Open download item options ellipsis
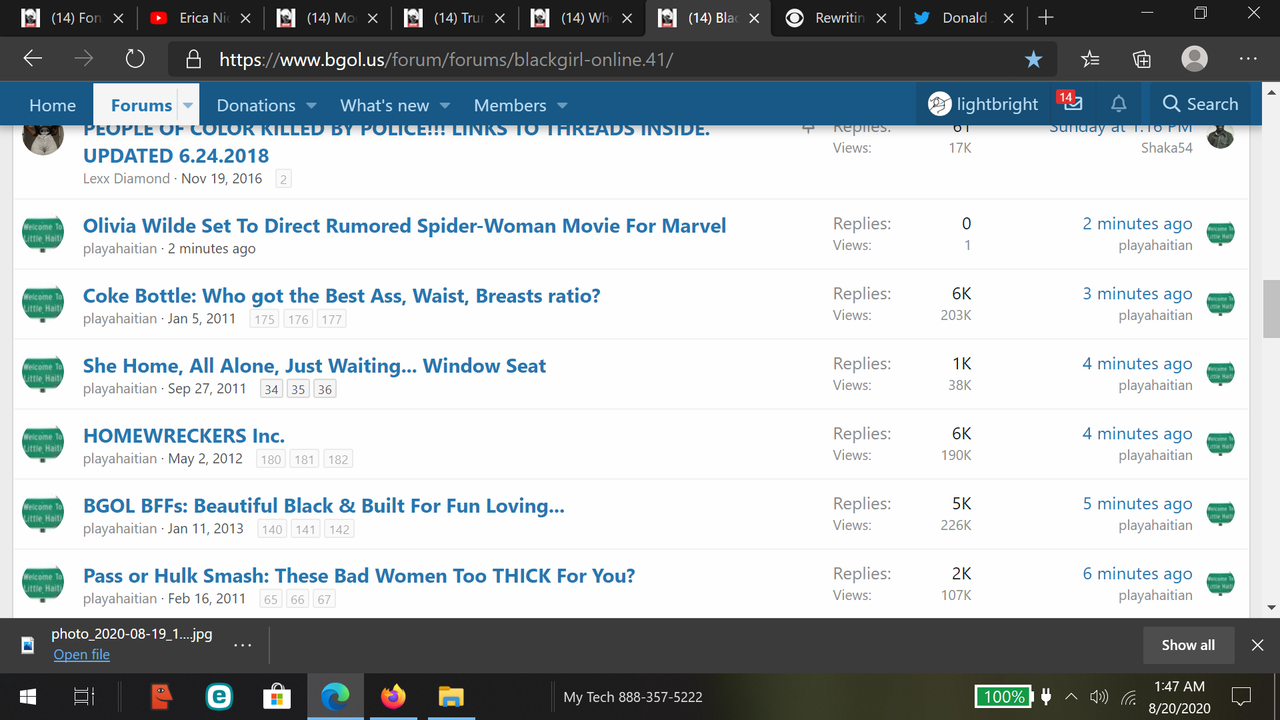Viewport: 1280px width, 720px height. 242,645
